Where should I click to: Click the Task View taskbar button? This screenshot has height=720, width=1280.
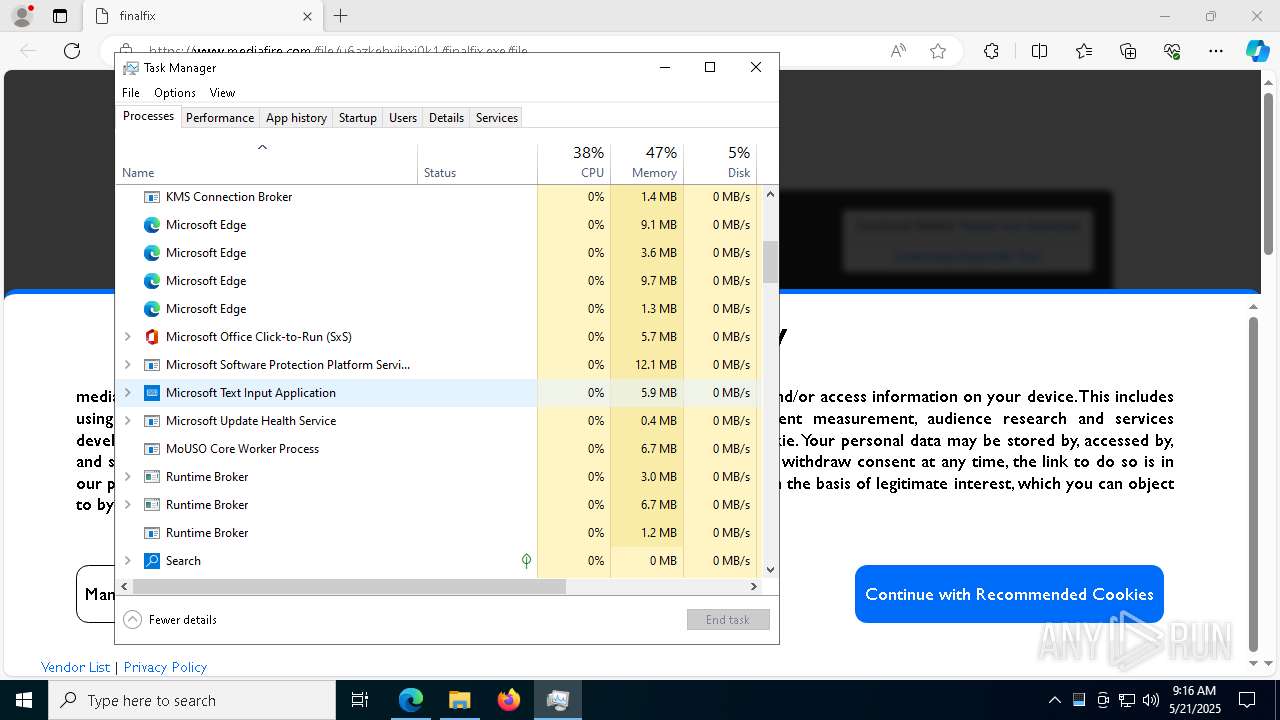[x=360, y=700]
